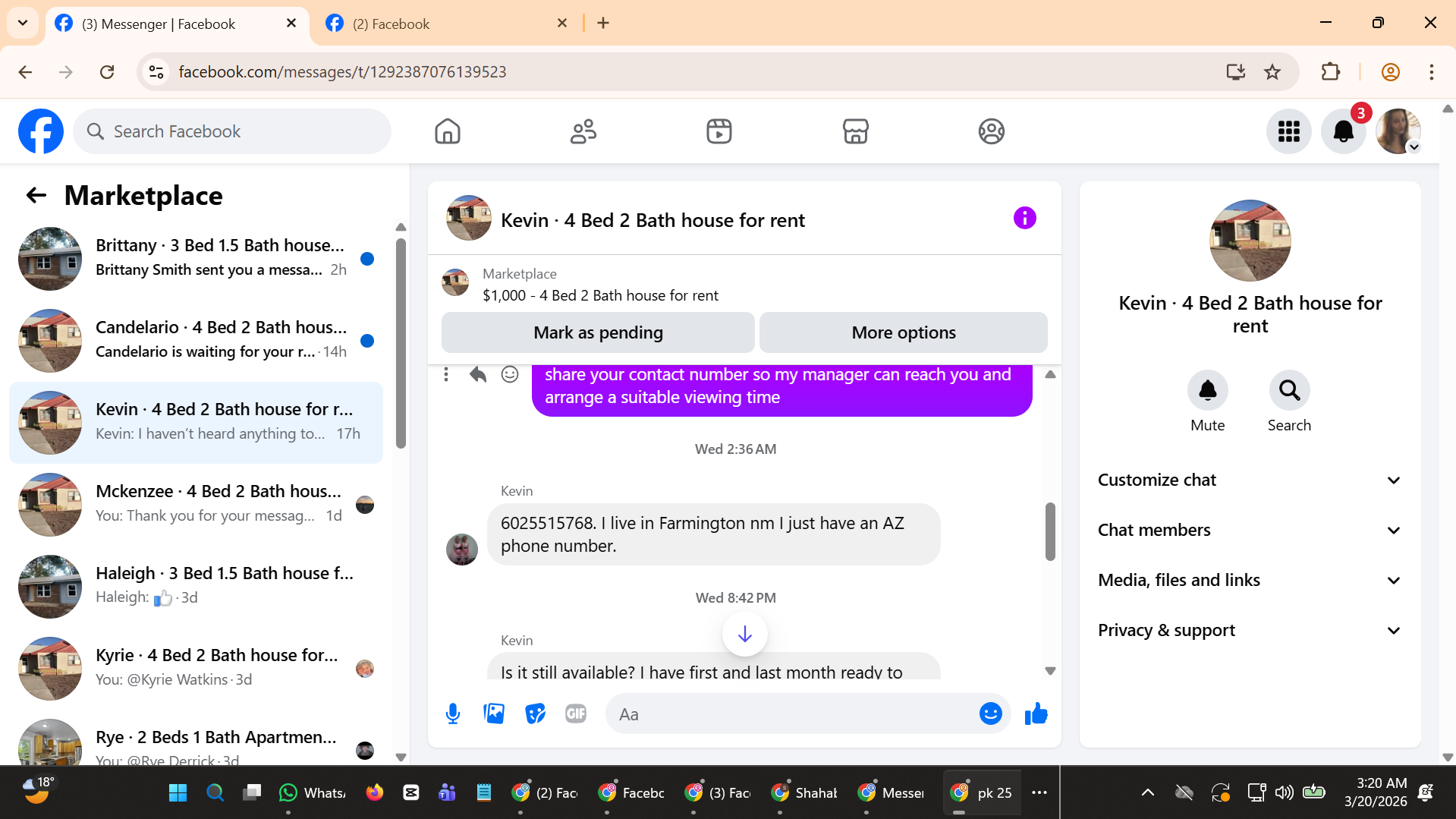Open the Facebook menu grid icon
The height and width of the screenshot is (819, 1456).
click(x=1288, y=131)
